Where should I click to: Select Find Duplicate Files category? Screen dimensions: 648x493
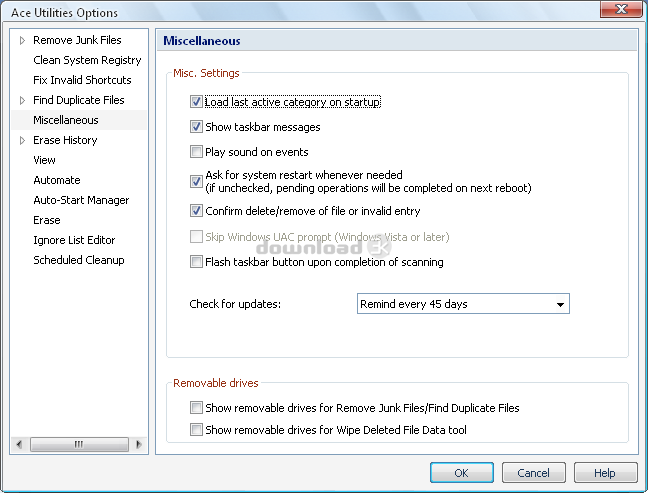79,100
